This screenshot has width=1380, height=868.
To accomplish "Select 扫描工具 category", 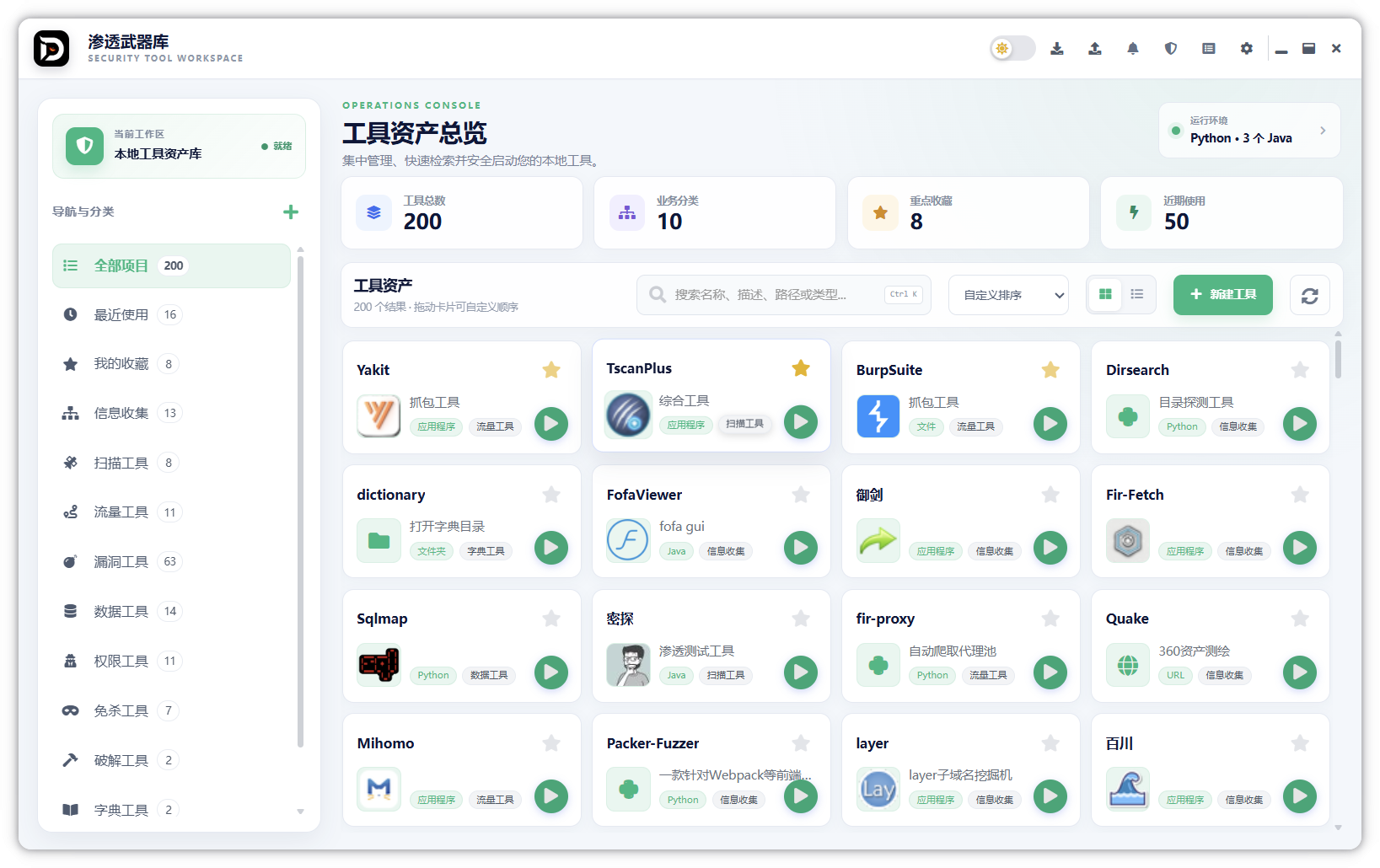I will [x=171, y=463].
